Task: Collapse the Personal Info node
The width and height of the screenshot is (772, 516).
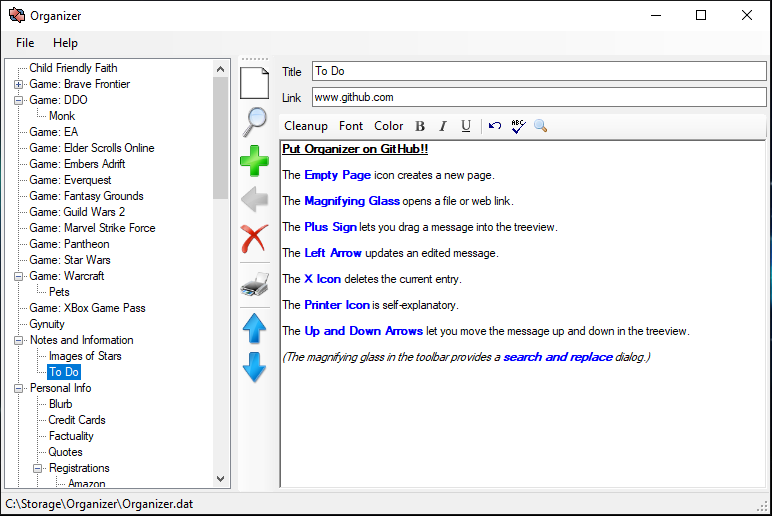Action: (19, 388)
